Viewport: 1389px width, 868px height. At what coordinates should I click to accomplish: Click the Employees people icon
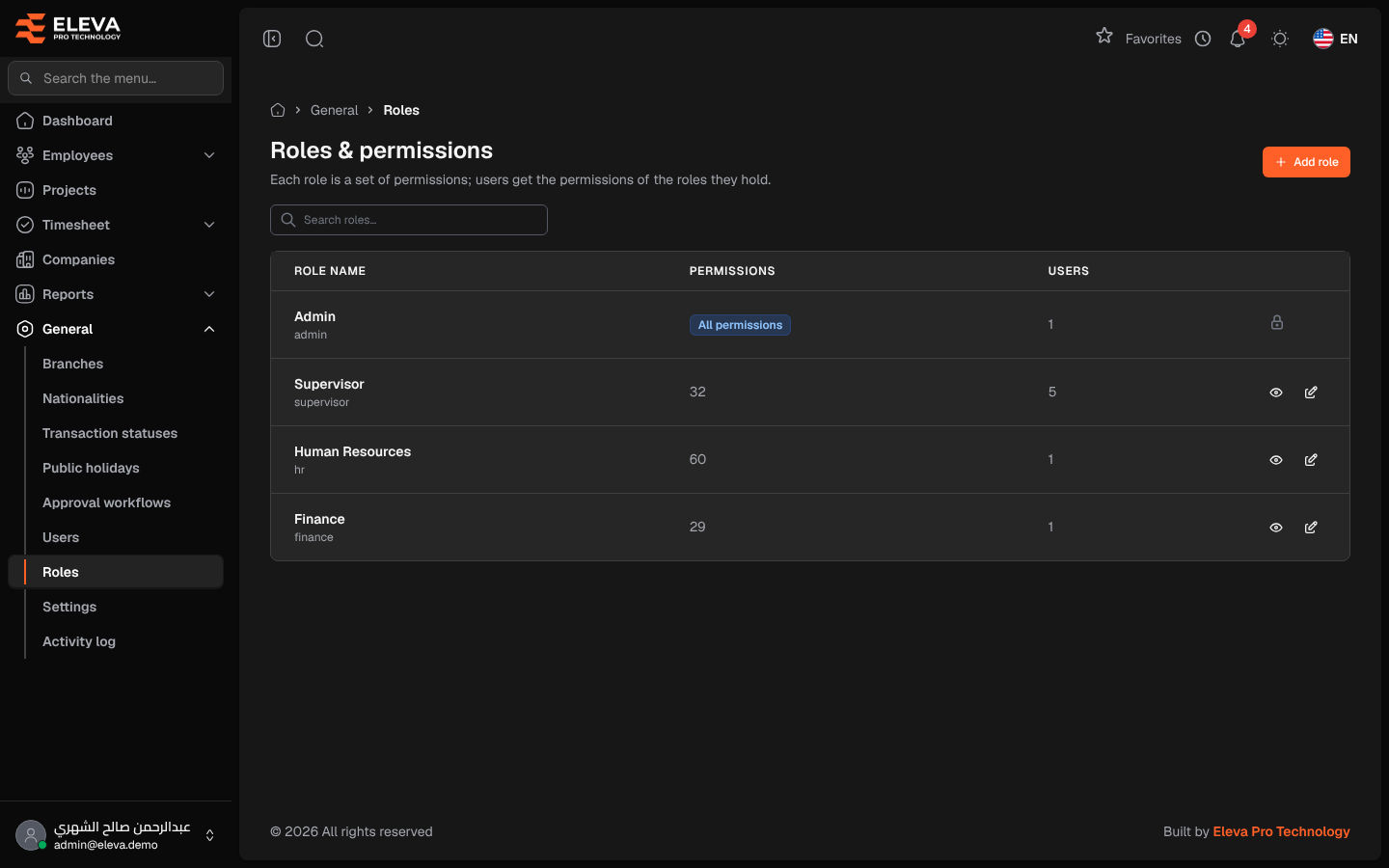pos(25,155)
